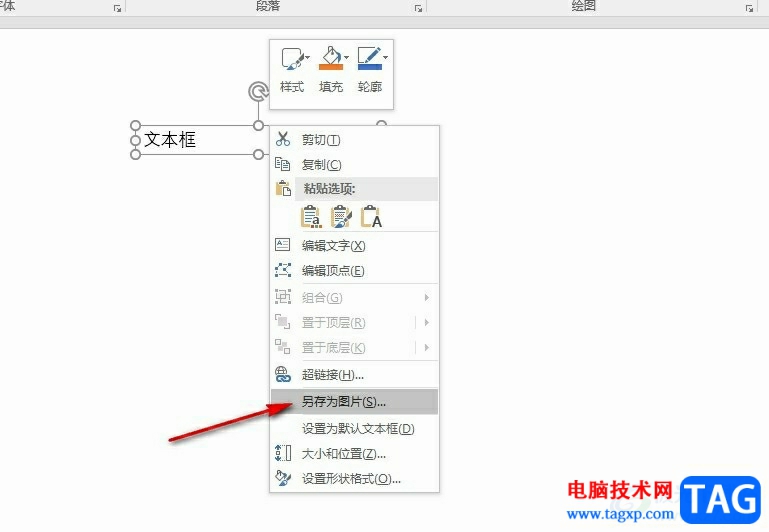This screenshot has height=532, width=769.
Task: Click the top-left sizing handle of text box
Action: click(x=136, y=126)
